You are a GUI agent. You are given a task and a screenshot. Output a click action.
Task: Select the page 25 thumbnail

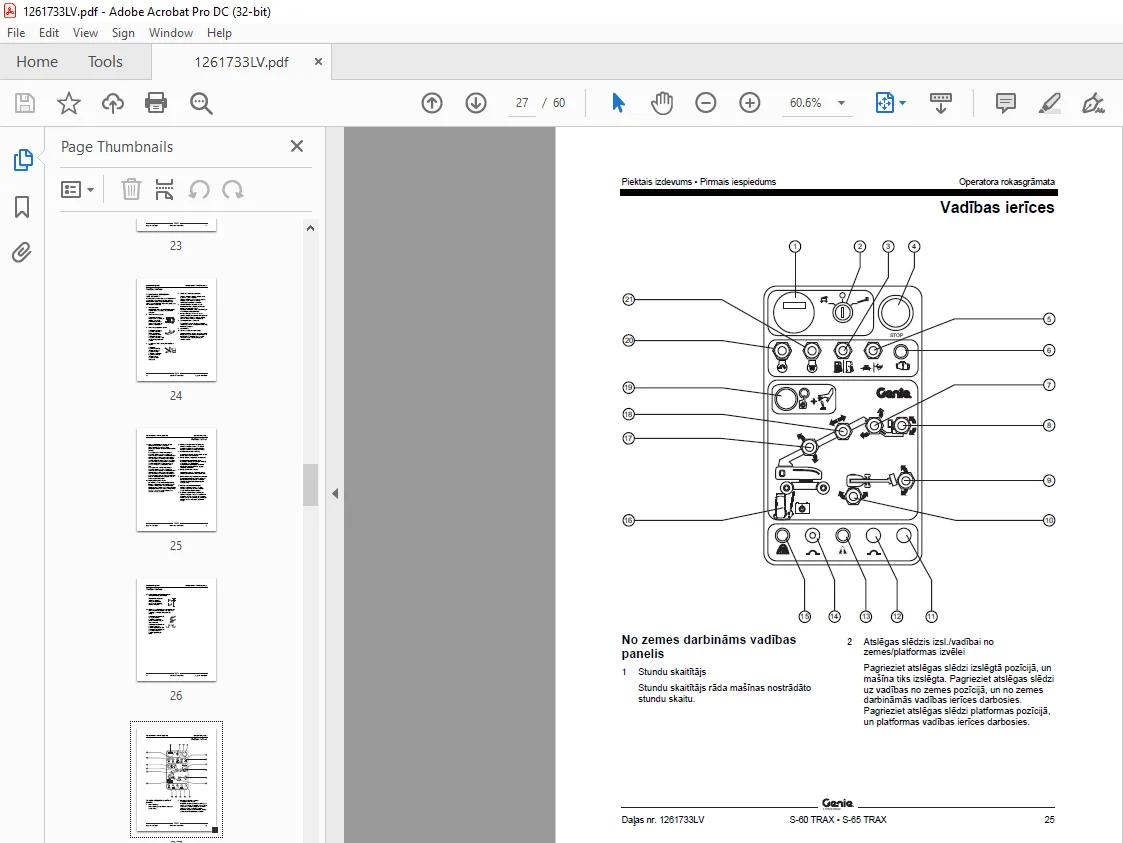point(176,480)
